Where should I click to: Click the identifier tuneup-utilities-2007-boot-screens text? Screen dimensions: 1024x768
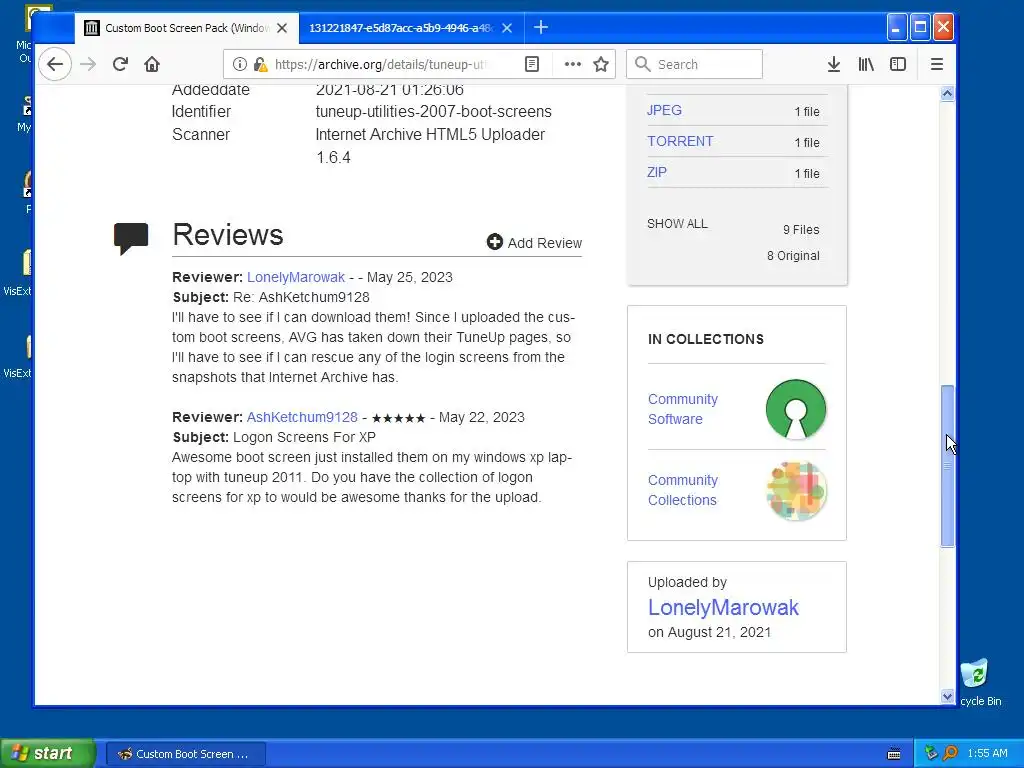[x=434, y=112]
